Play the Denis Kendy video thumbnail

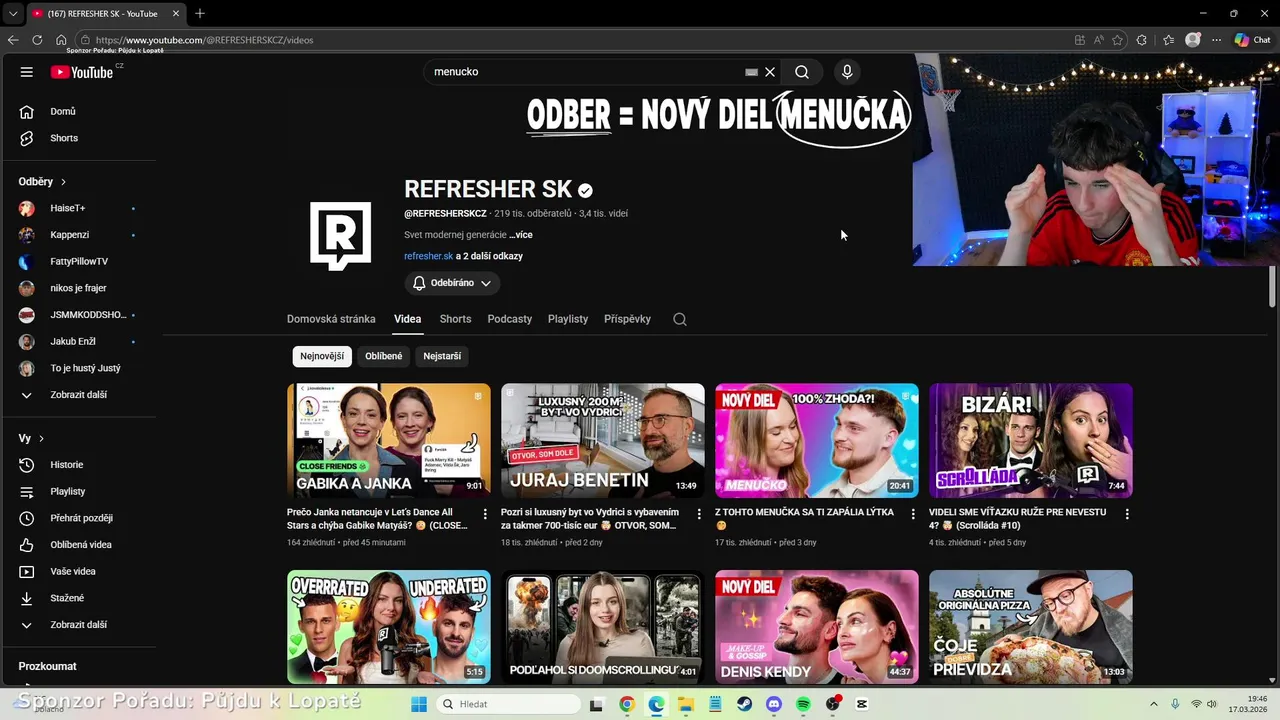(817, 627)
